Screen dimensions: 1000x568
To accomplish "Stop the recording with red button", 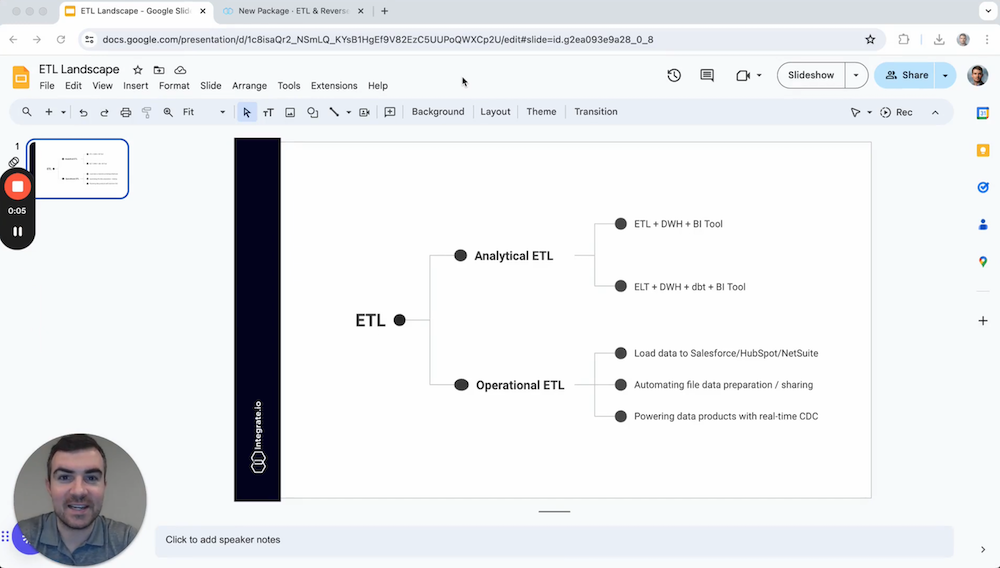I will tap(17, 187).
